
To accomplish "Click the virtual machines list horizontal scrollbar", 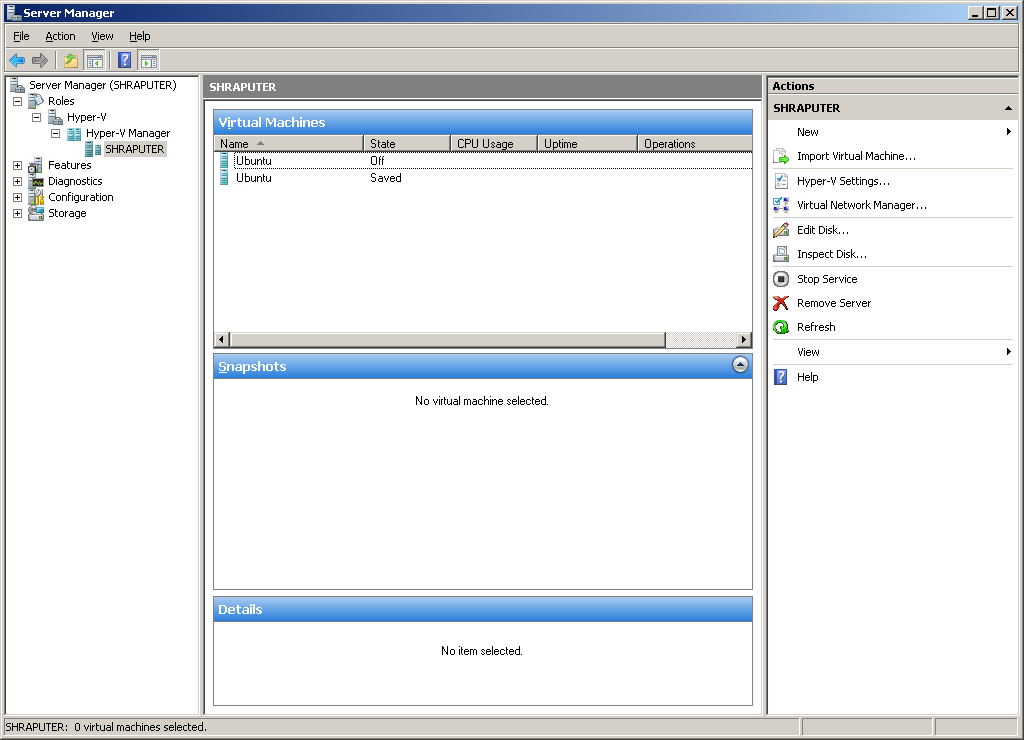I will tap(700, 340).
